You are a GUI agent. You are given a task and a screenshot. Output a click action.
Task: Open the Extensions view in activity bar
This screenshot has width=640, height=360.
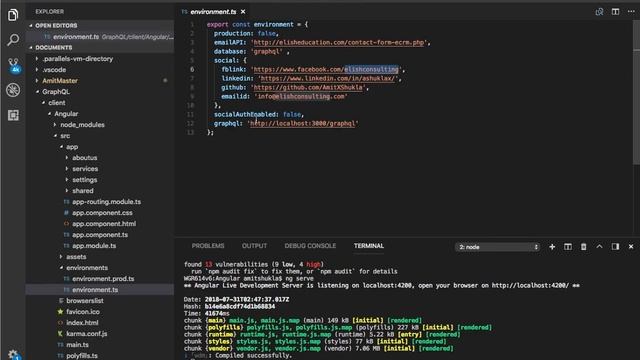coord(13,115)
